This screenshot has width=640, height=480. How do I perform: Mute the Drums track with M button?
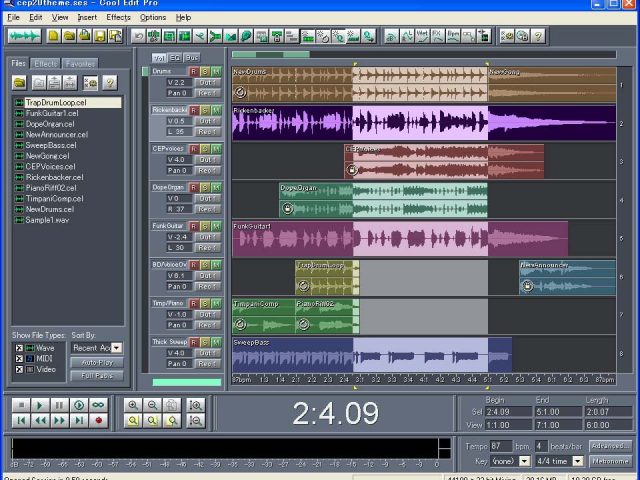[x=216, y=72]
